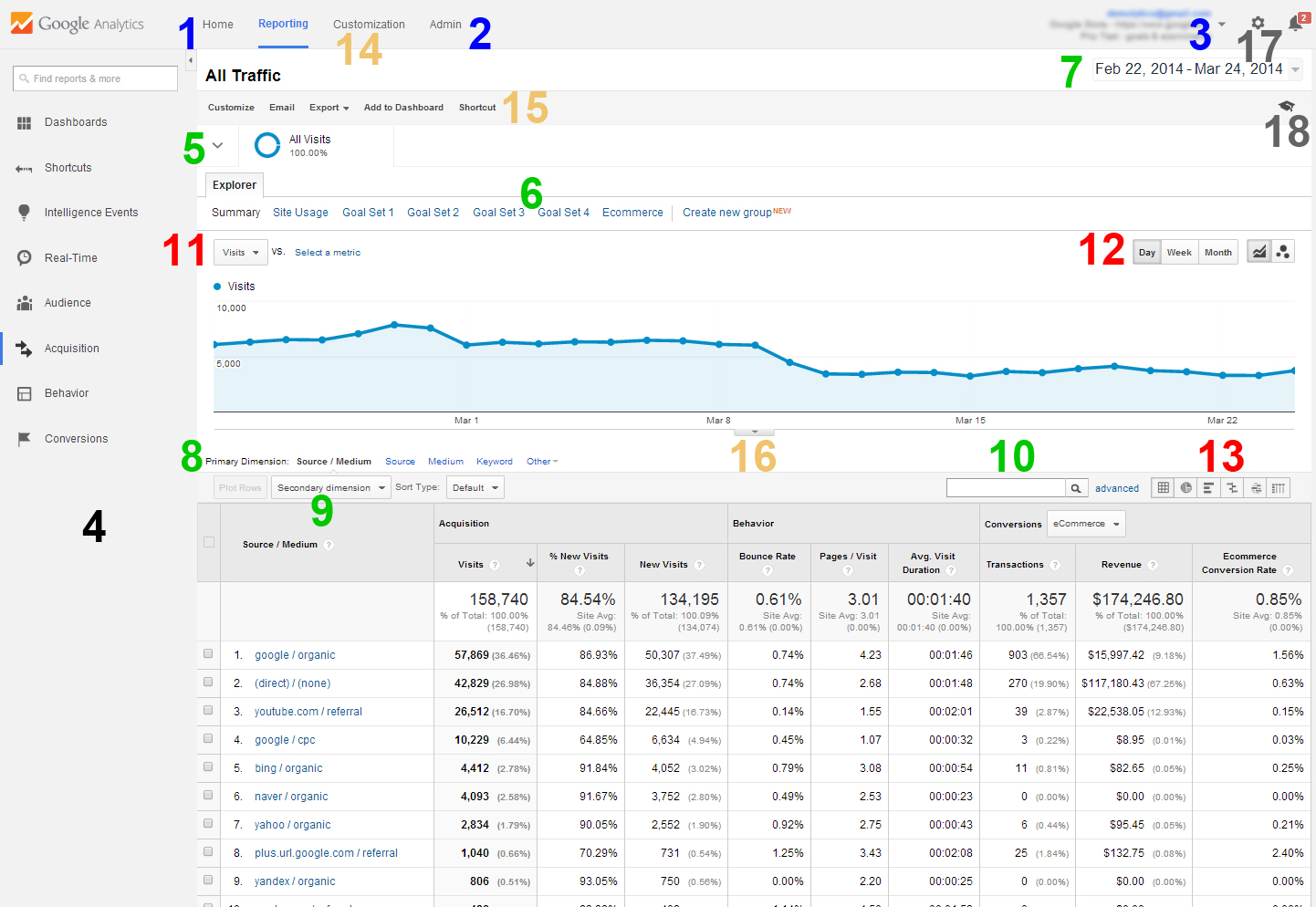
Task: Open the notifications bell
Action: pyautogui.click(x=1295, y=24)
